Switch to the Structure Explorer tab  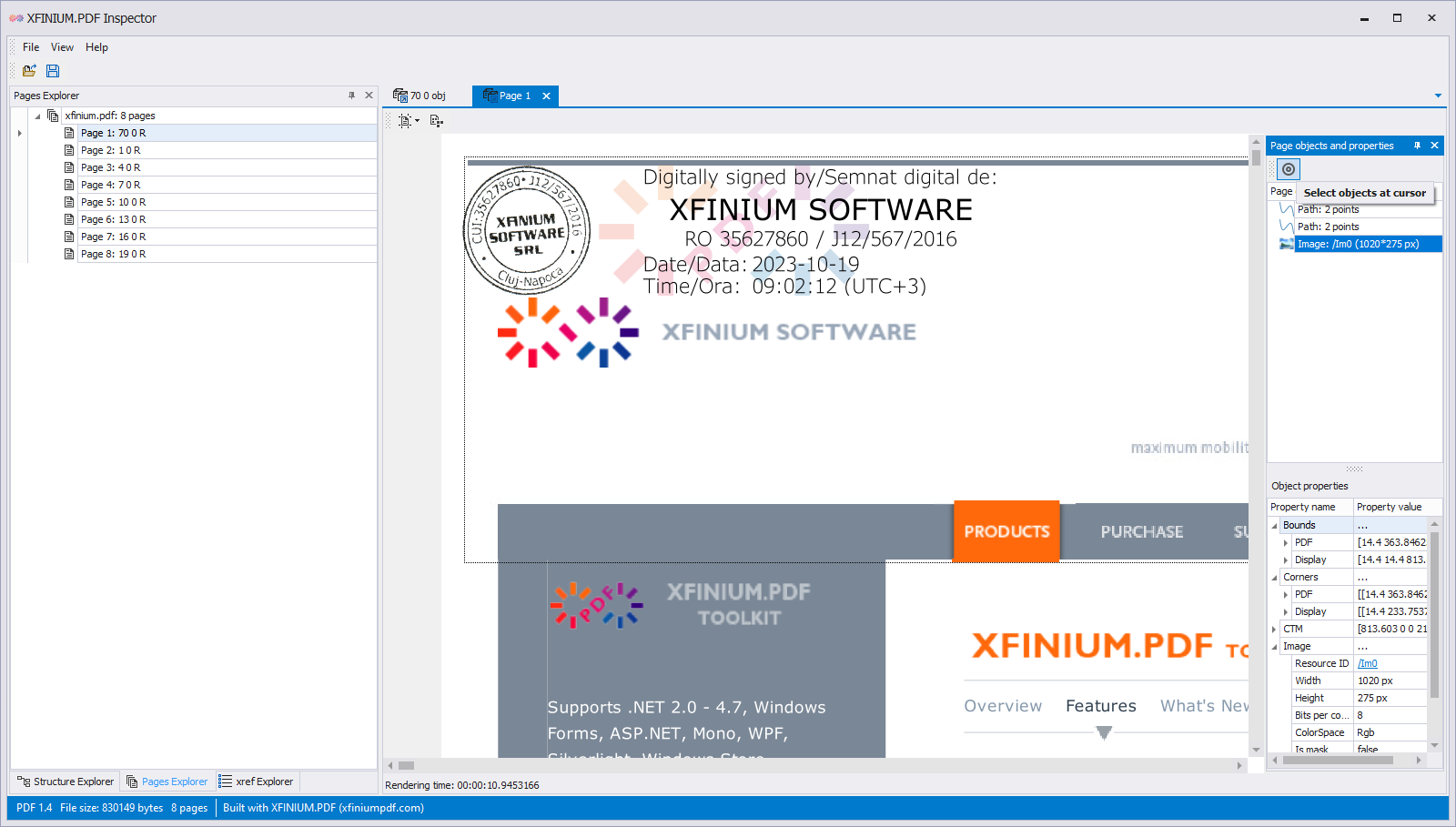point(66,782)
